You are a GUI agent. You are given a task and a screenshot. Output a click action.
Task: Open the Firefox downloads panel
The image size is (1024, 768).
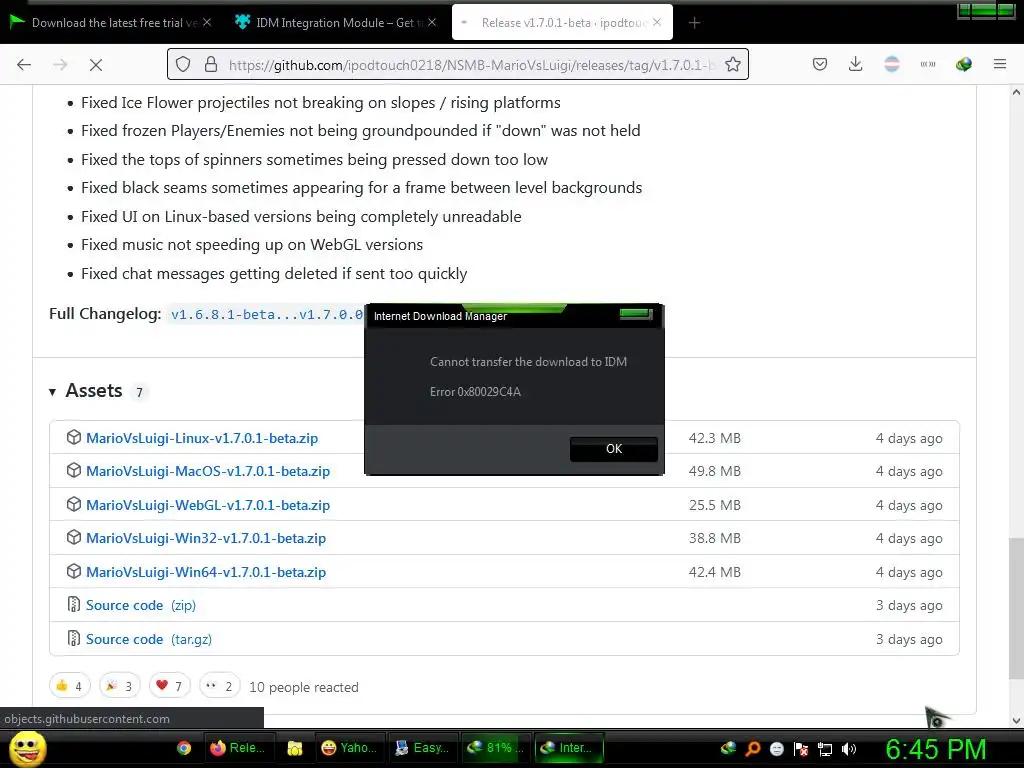[x=856, y=64]
